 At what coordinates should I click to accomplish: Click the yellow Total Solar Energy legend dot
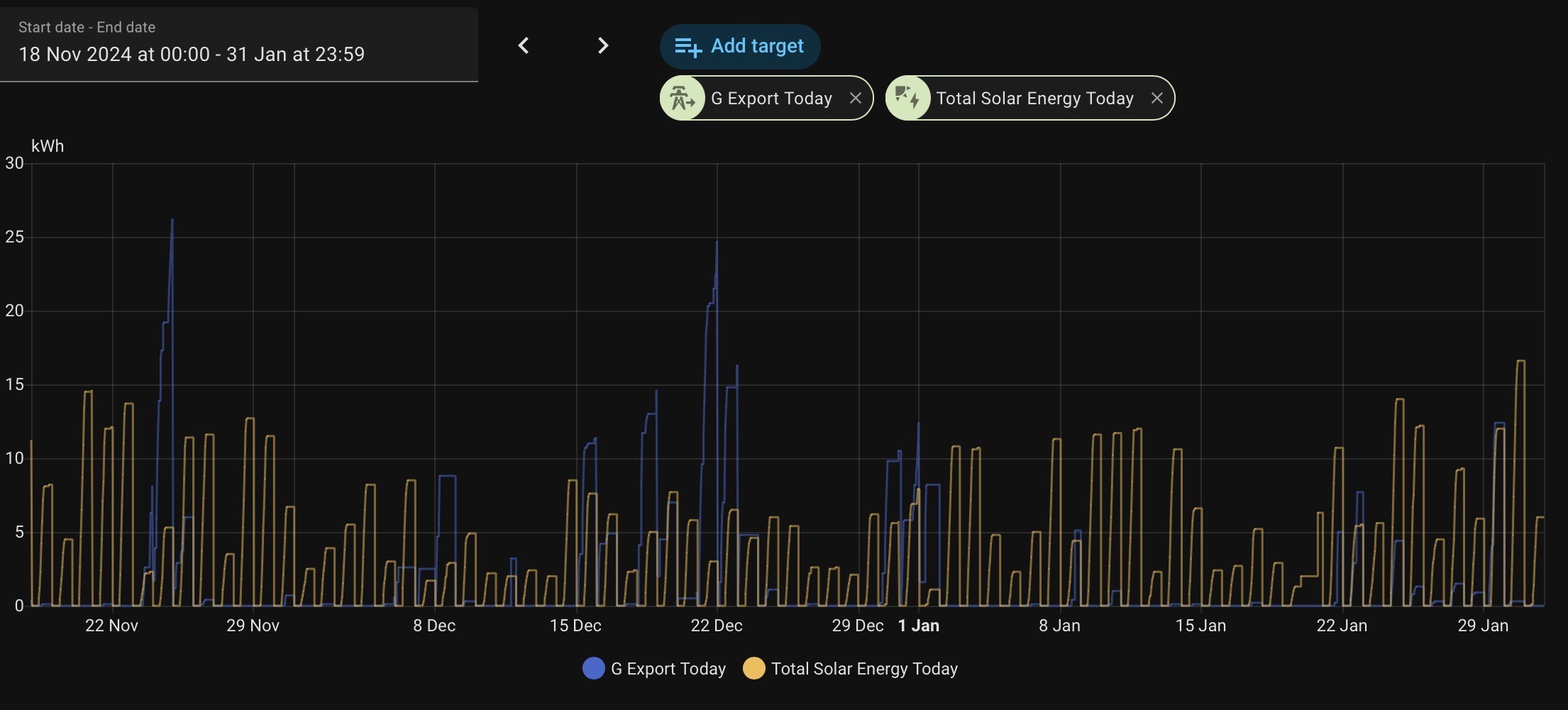(x=754, y=669)
